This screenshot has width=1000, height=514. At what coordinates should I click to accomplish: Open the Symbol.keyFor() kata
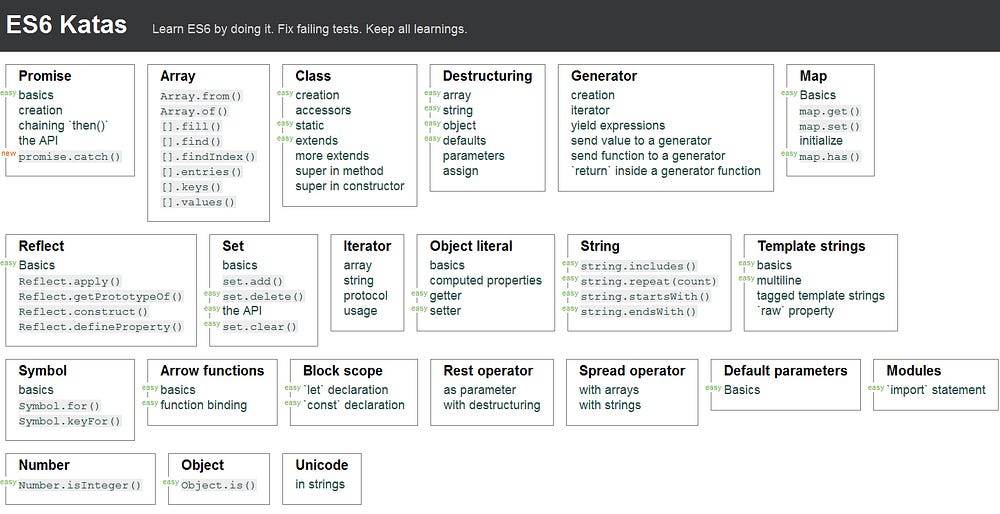pyautogui.click(x=69, y=421)
